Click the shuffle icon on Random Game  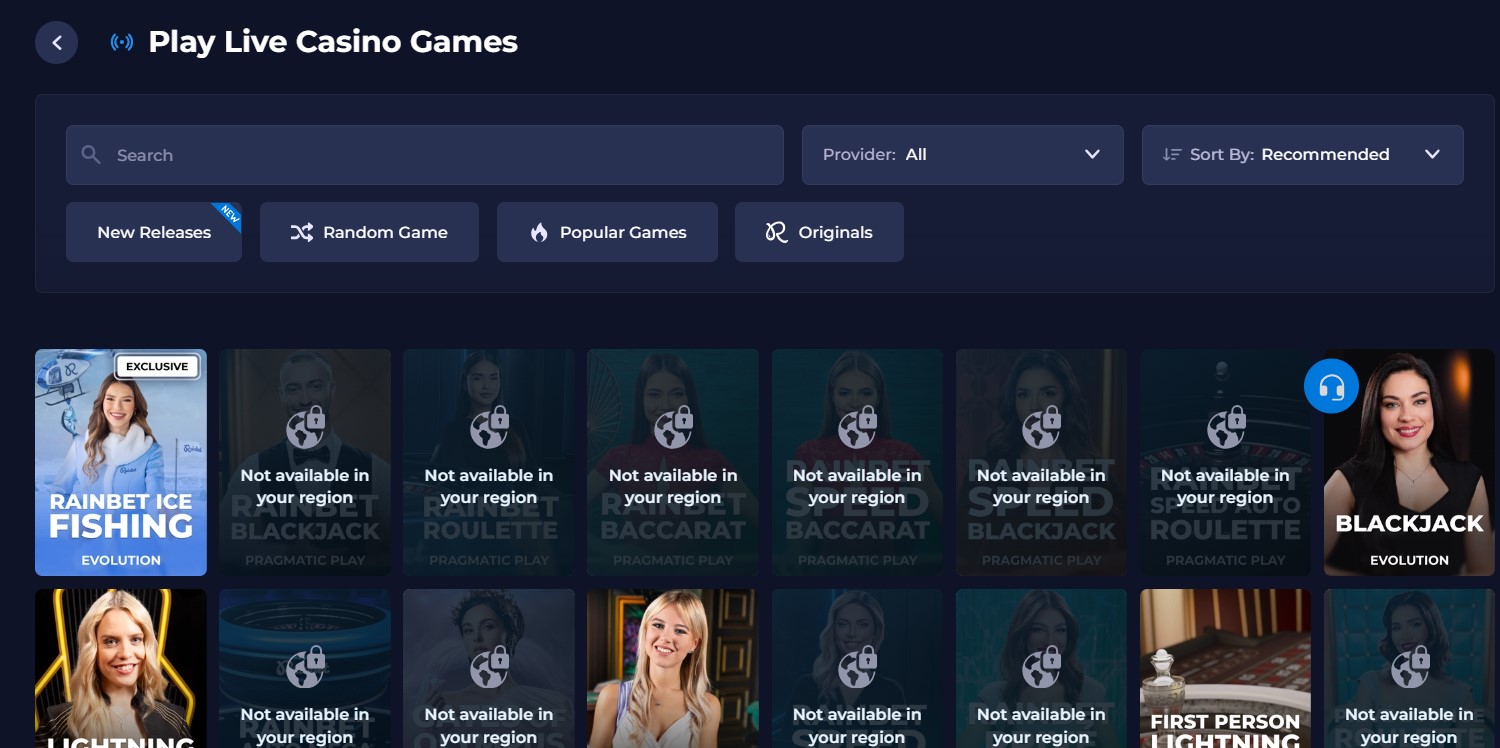pos(302,232)
